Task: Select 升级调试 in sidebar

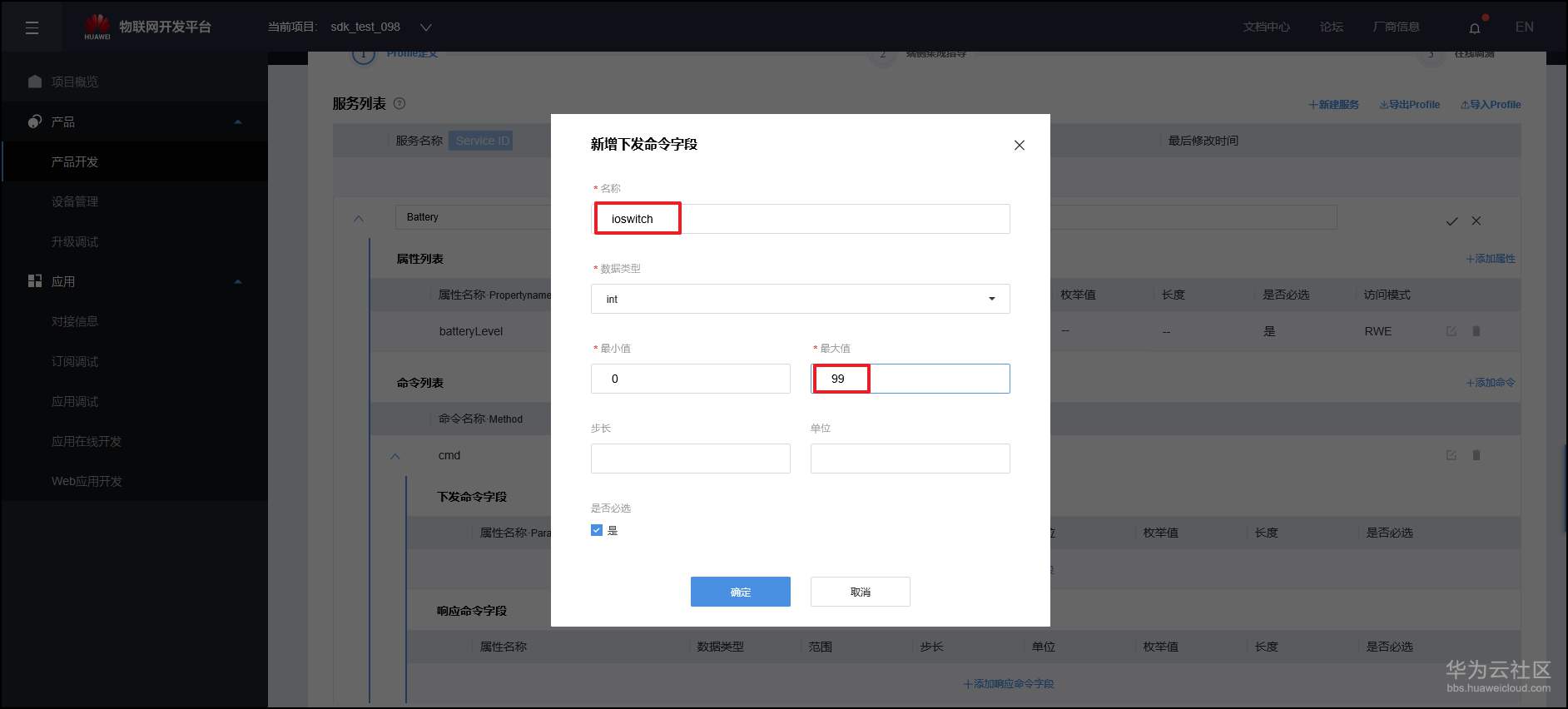Action: (x=75, y=241)
